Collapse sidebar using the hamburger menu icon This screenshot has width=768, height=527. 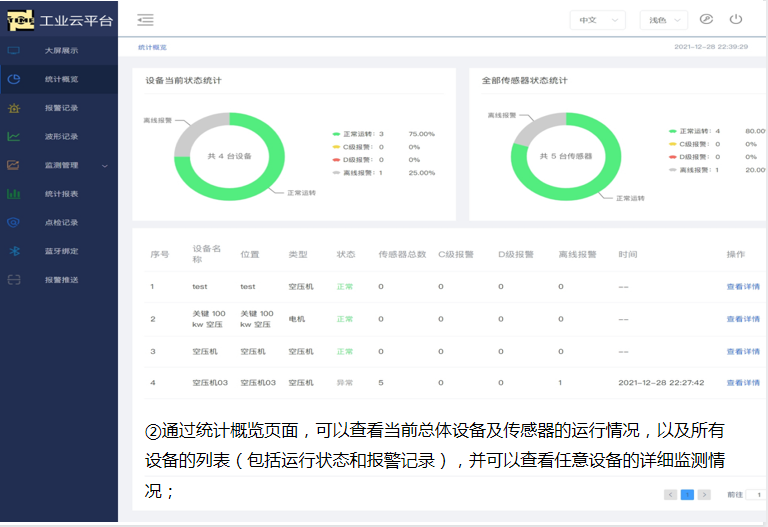(x=146, y=19)
